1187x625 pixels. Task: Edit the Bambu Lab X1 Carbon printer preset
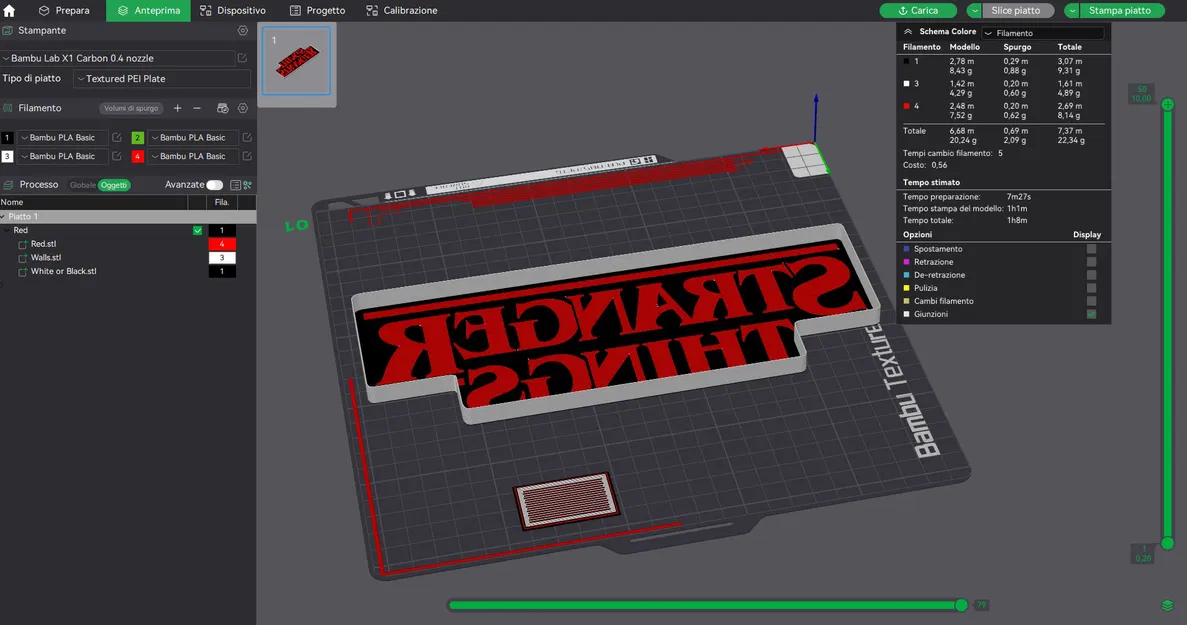pyautogui.click(x=242, y=58)
